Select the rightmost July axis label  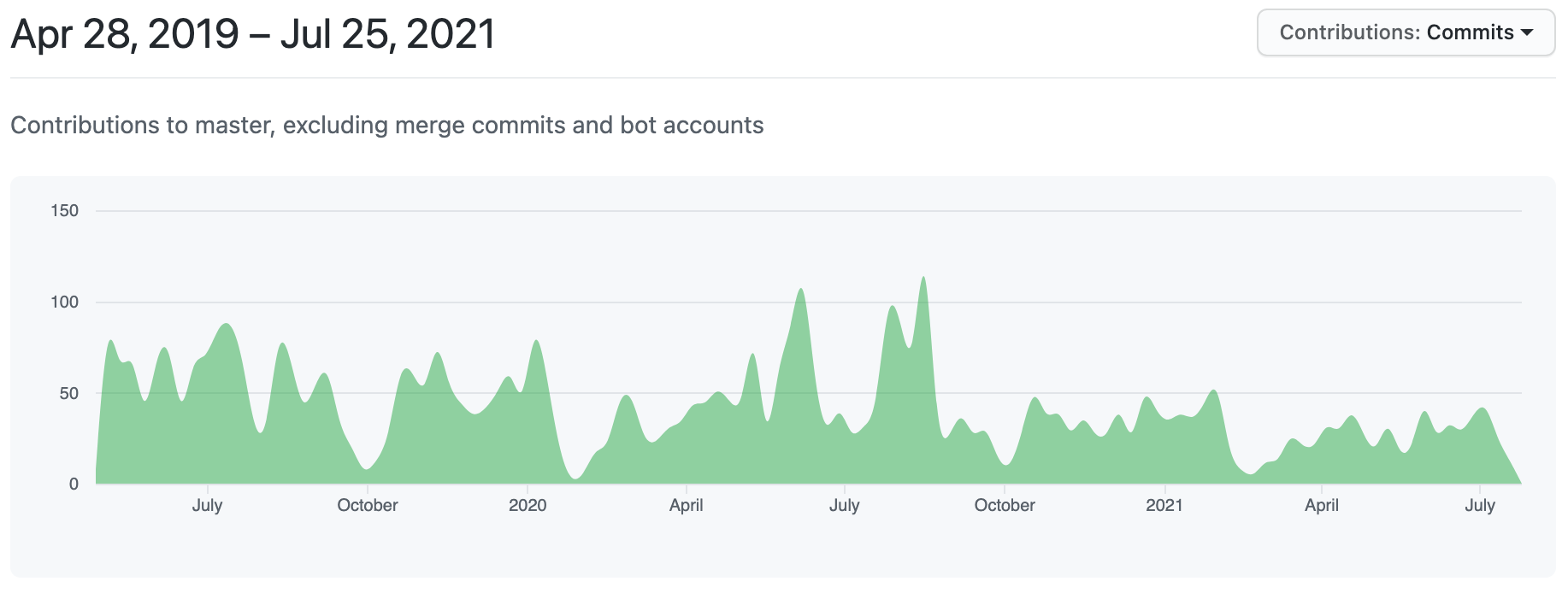tap(1479, 505)
